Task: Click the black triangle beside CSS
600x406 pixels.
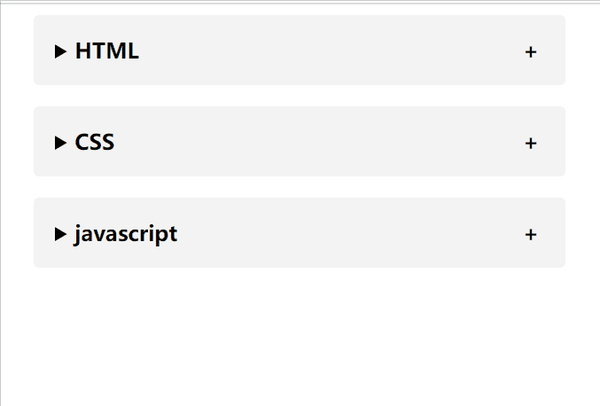Action: (x=61, y=143)
